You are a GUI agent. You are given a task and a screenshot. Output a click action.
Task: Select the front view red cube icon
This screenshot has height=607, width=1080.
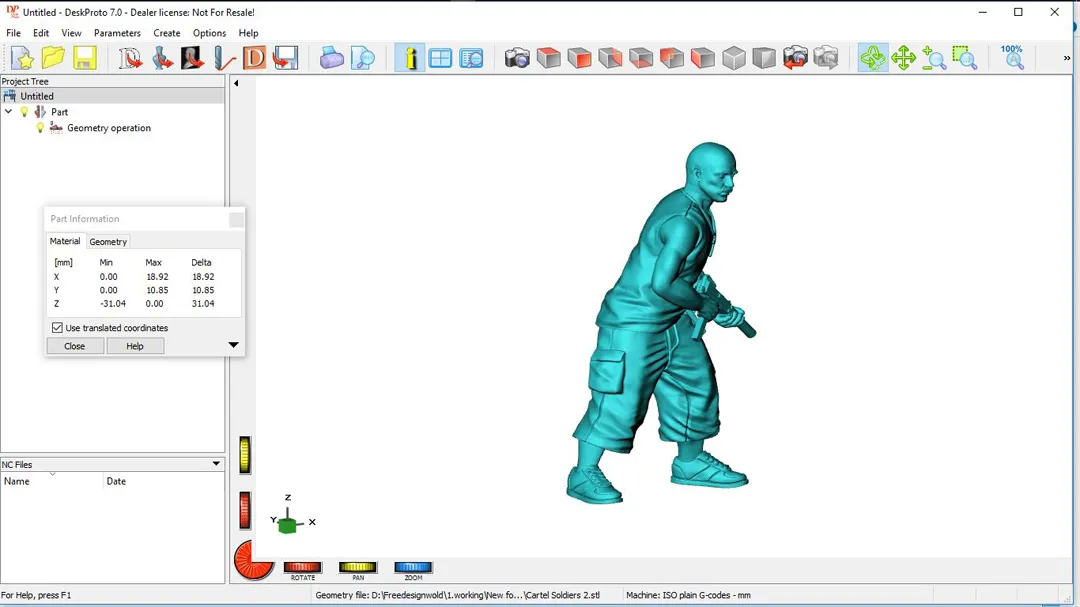pyautogui.click(x=579, y=58)
